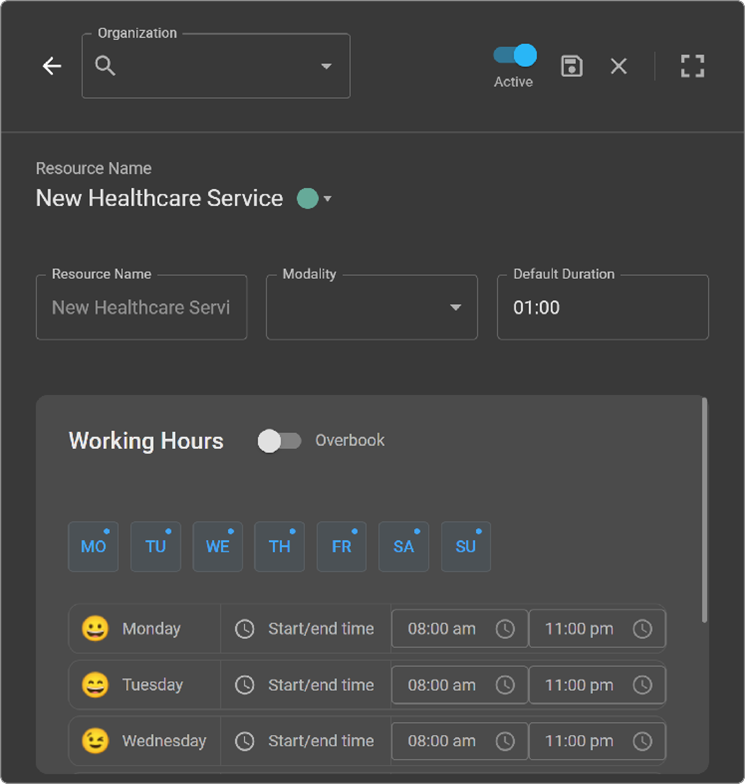Open clock picker for Wednesday start time
The image size is (745, 784).
(x=506, y=741)
